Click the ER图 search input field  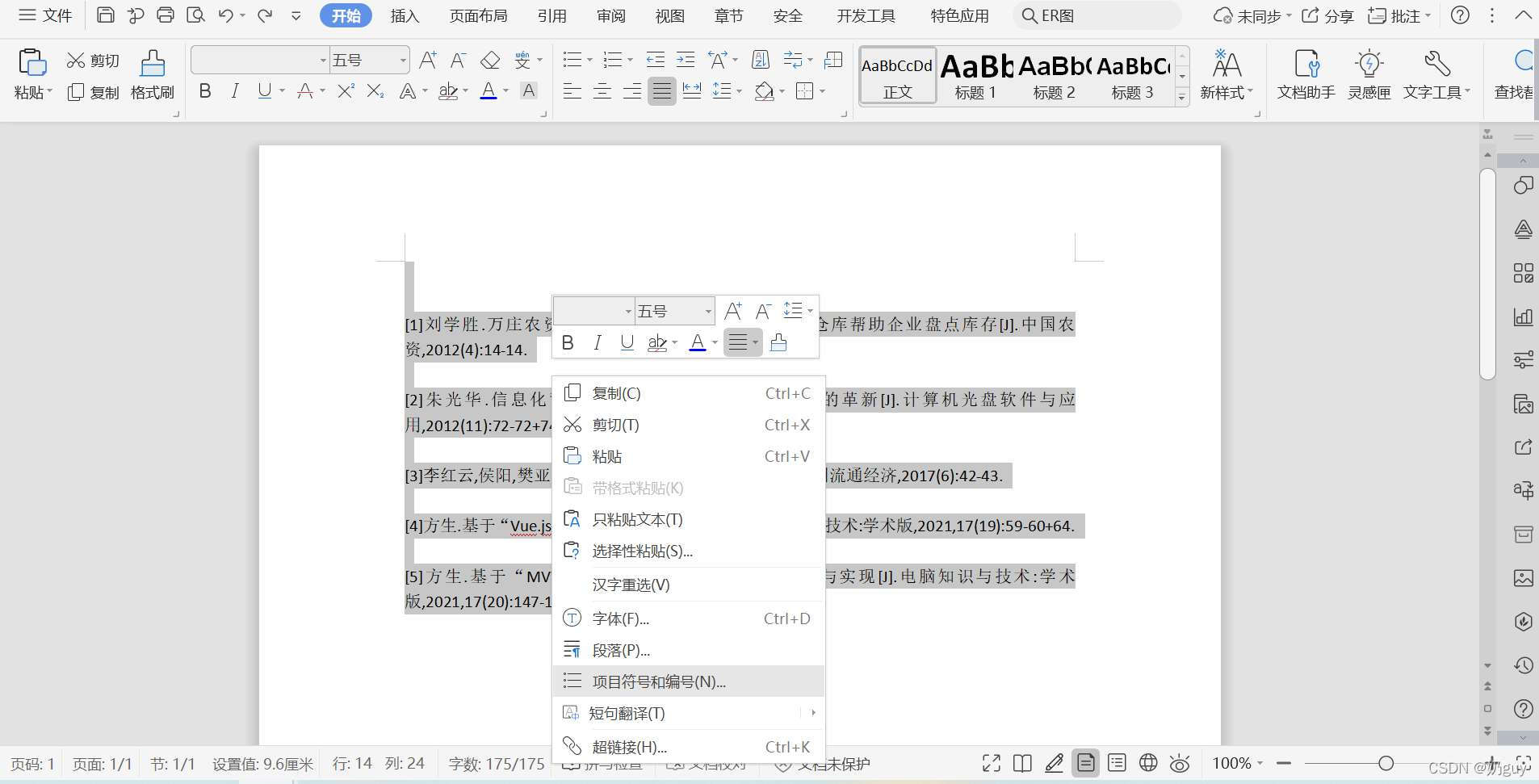(x=1097, y=15)
